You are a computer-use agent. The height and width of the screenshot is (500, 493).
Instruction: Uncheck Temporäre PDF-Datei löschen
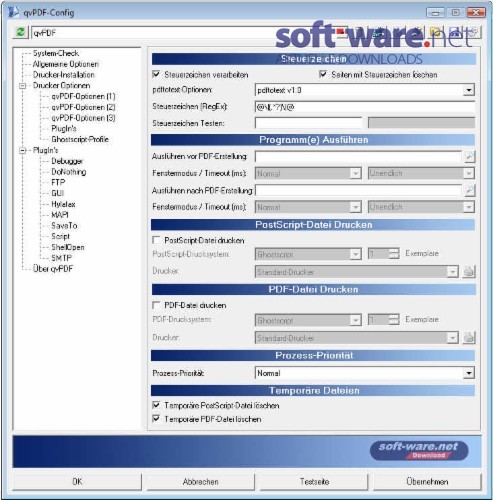click(x=156, y=419)
